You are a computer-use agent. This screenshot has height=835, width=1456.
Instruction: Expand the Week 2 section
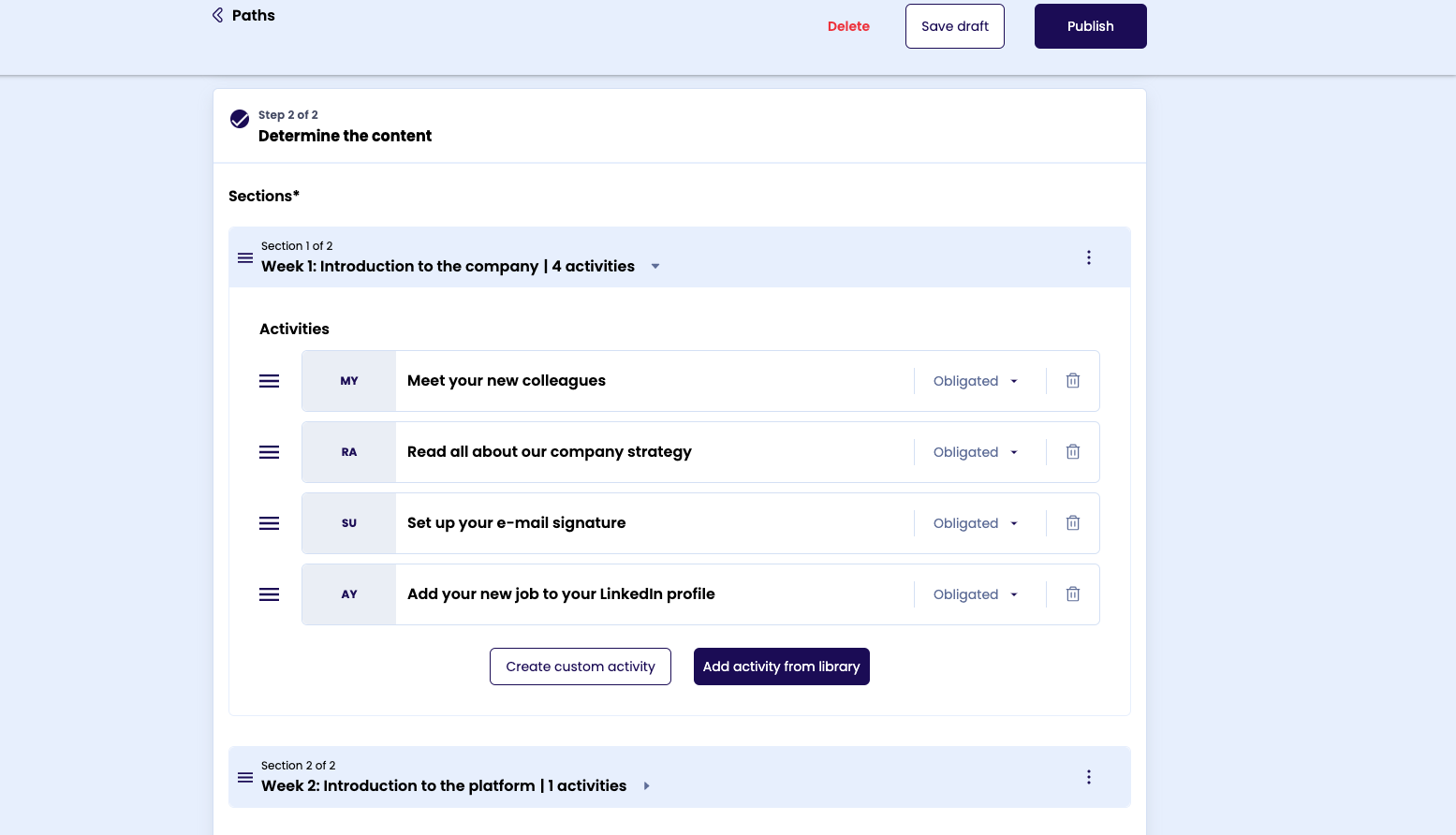(646, 786)
